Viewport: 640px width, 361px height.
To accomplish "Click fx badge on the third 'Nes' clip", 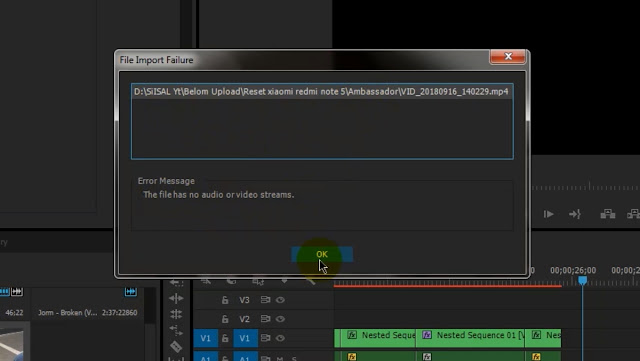I will pyautogui.click(x=536, y=335).
